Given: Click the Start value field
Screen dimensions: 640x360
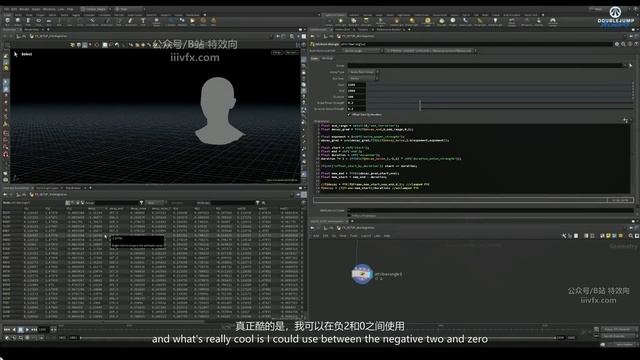Looking at the screenshot, I should click(356, 85).
